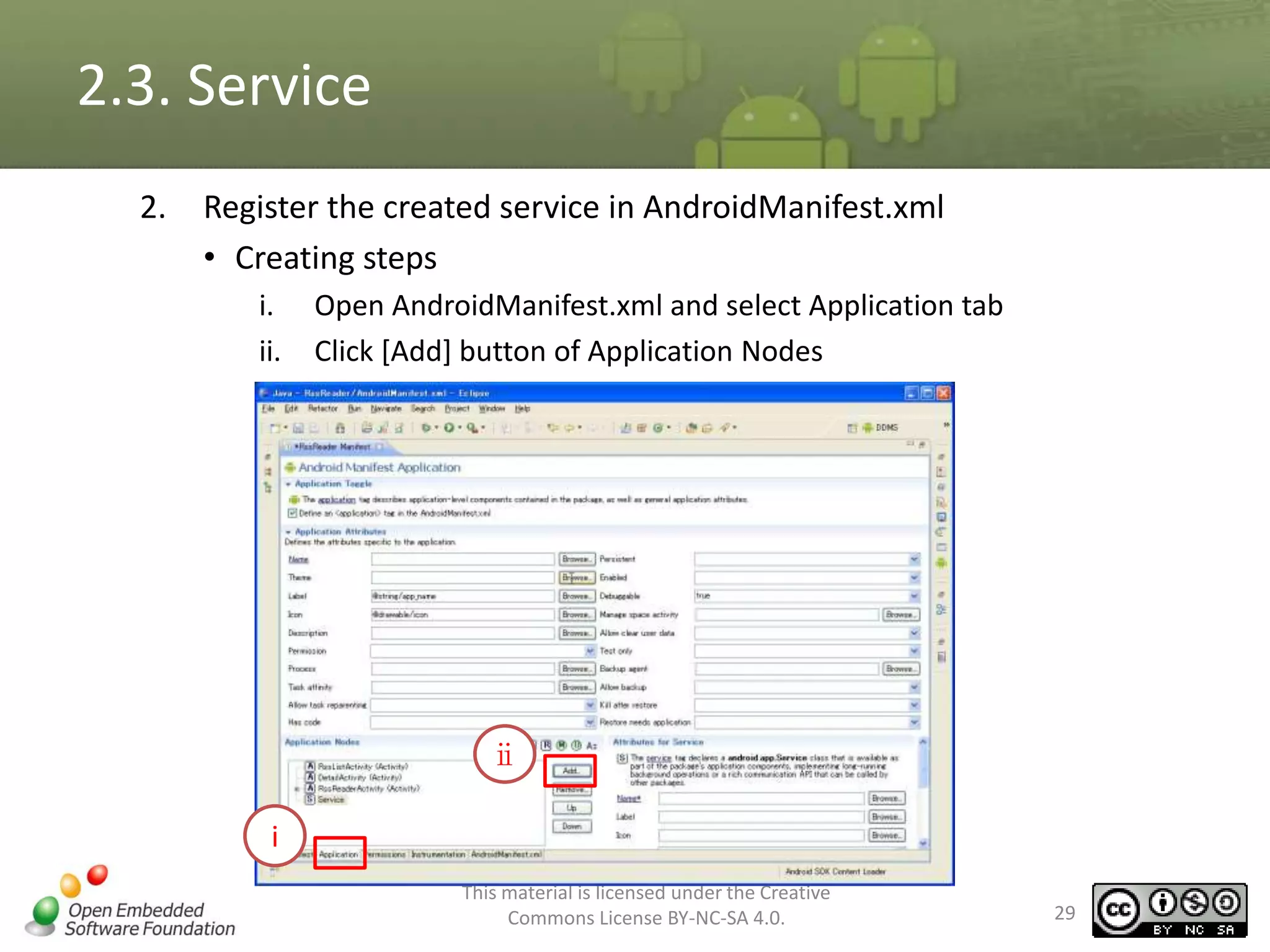The height and width of the screenshot is (952, 1270).
Task: Select the Application tab at the bottom
Action: point(339,854)
